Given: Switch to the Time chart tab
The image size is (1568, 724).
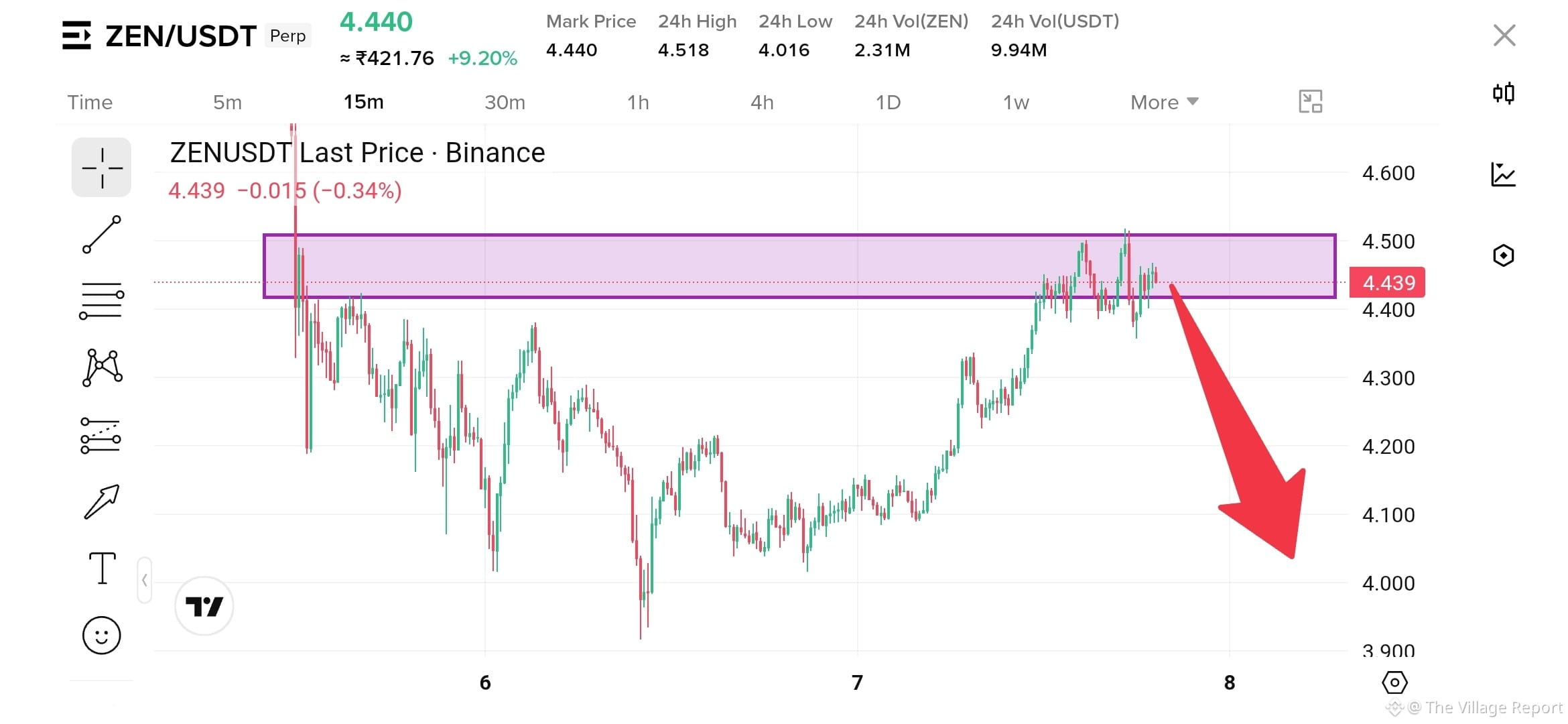Looking at the screenshot, I should point(90,103).
